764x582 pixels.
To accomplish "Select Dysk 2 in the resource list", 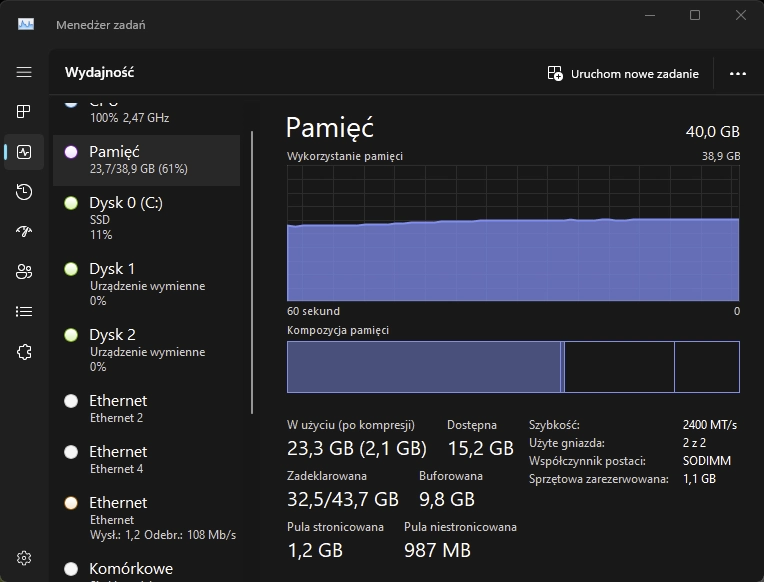I will click(x=146, y=349).
